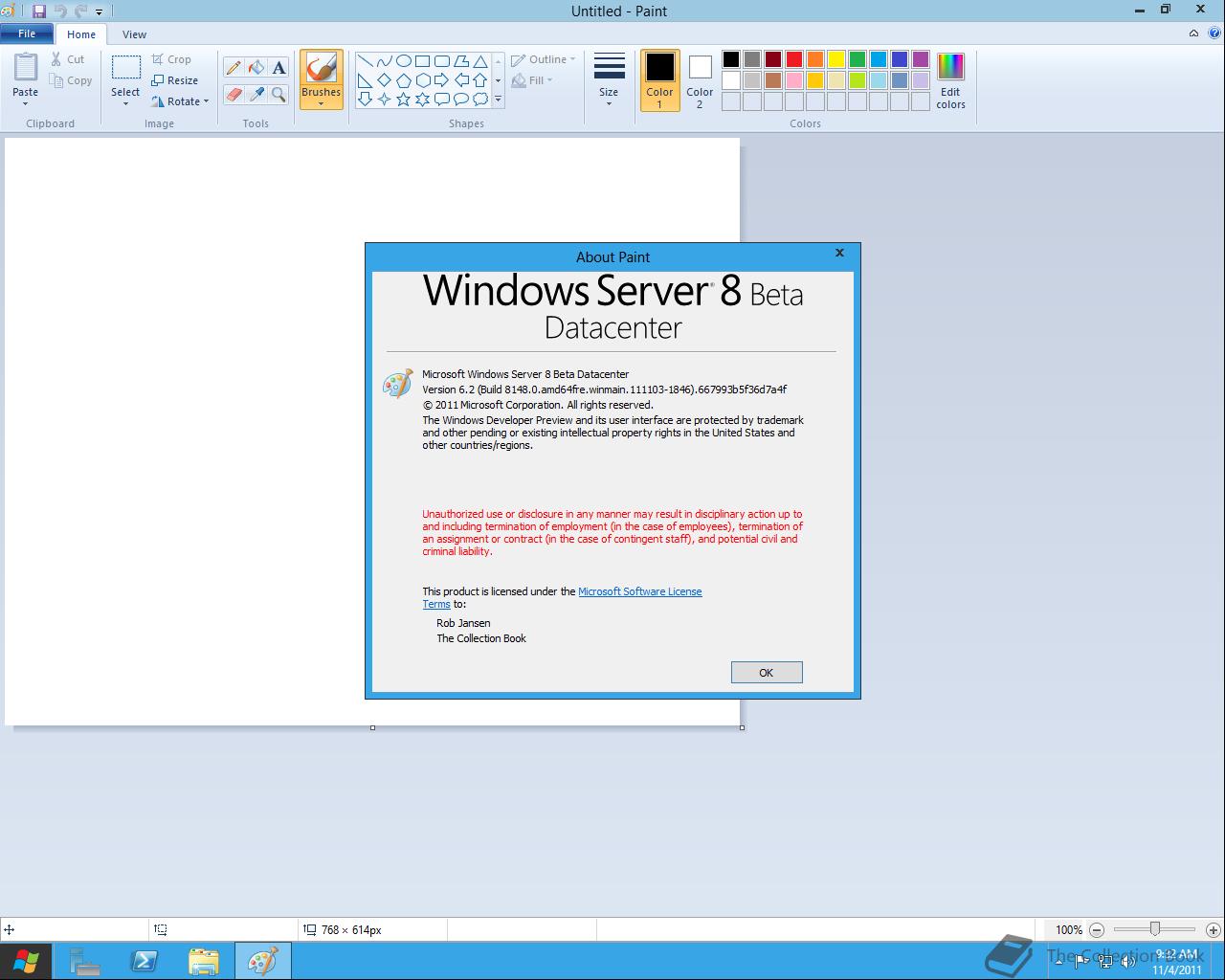1225x980 pixels.
Task: Minimize the ribbon with the chevron
Action: tap(1193, 33)
